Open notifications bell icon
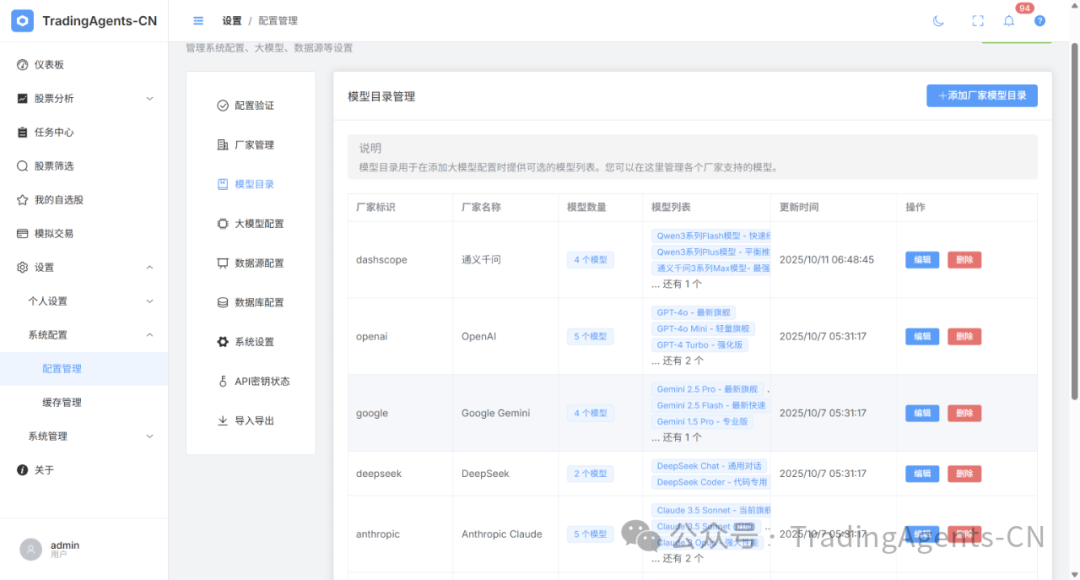Screen dimensions: 1080x580 (1008, 21)
